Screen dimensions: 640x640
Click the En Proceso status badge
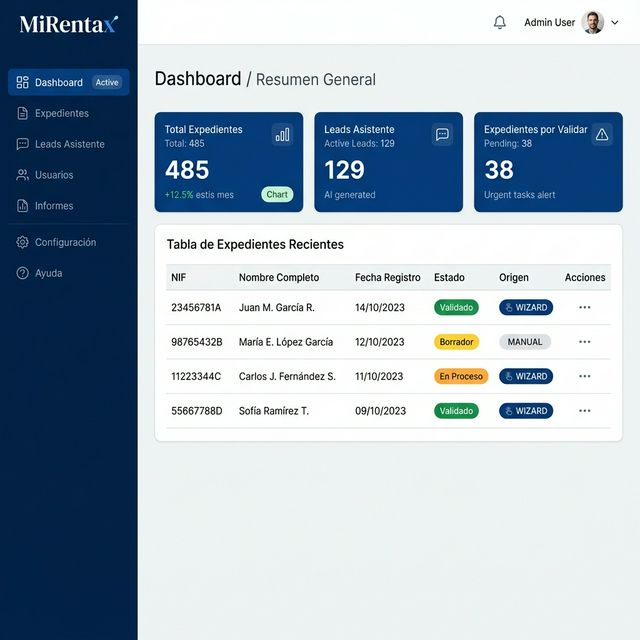tap(461, 376)
